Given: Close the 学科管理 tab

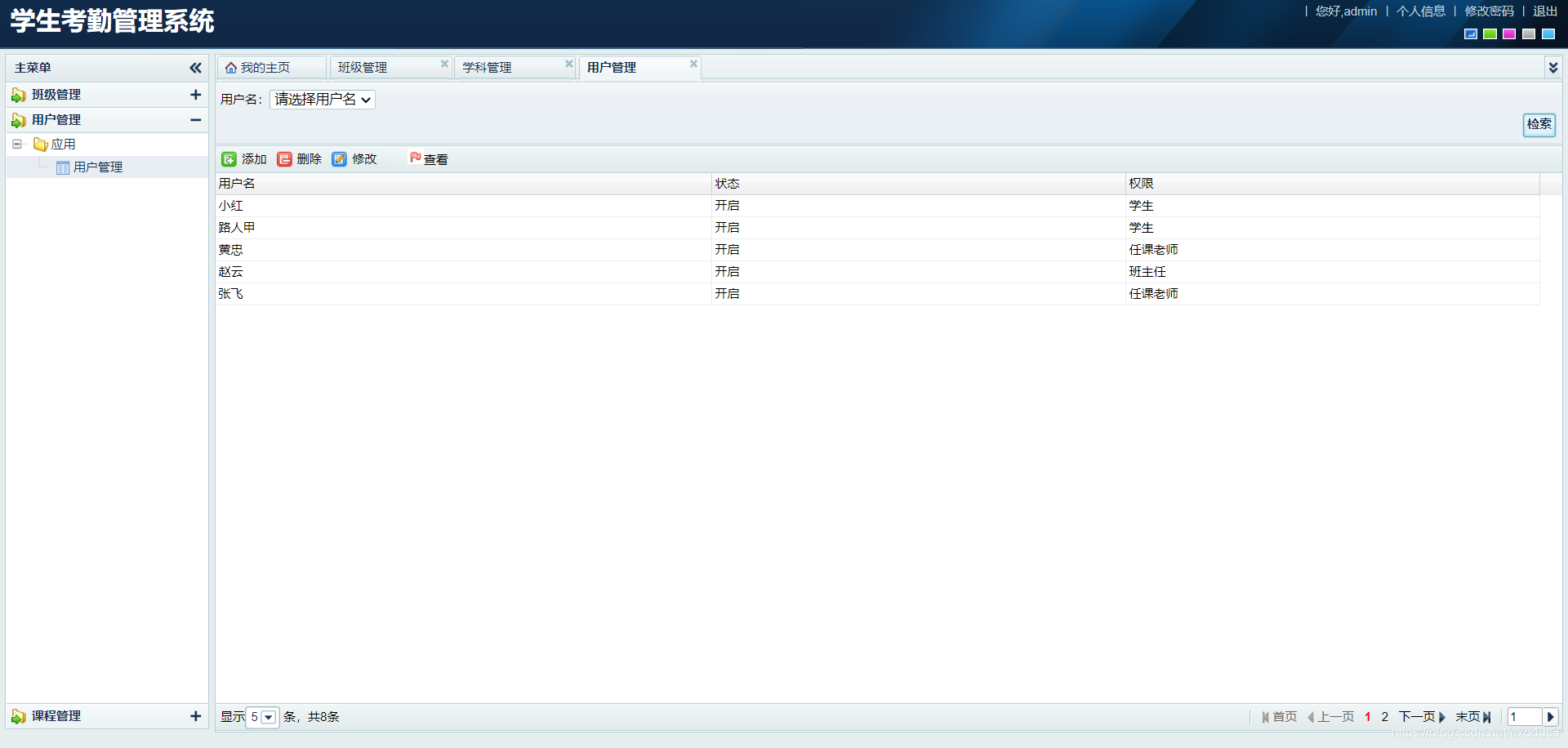Looking at the screenshot, I should 569,64.
